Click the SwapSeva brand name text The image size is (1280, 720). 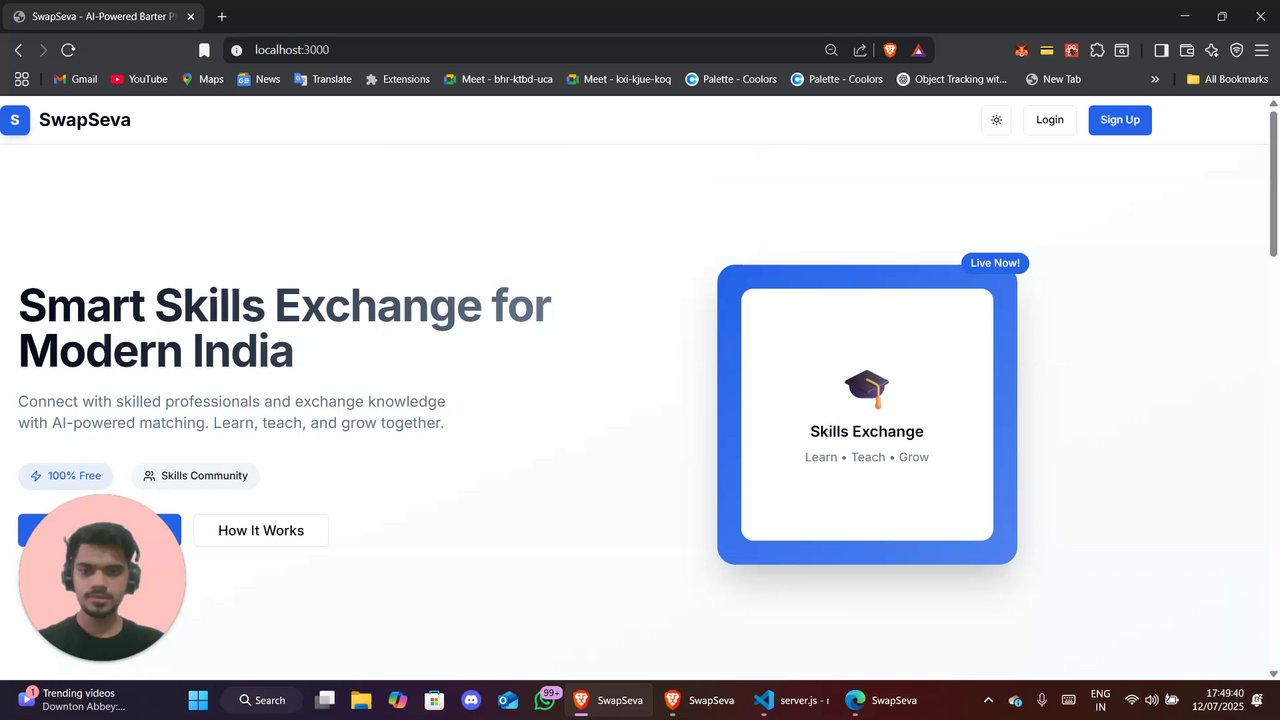pos(85,120)
